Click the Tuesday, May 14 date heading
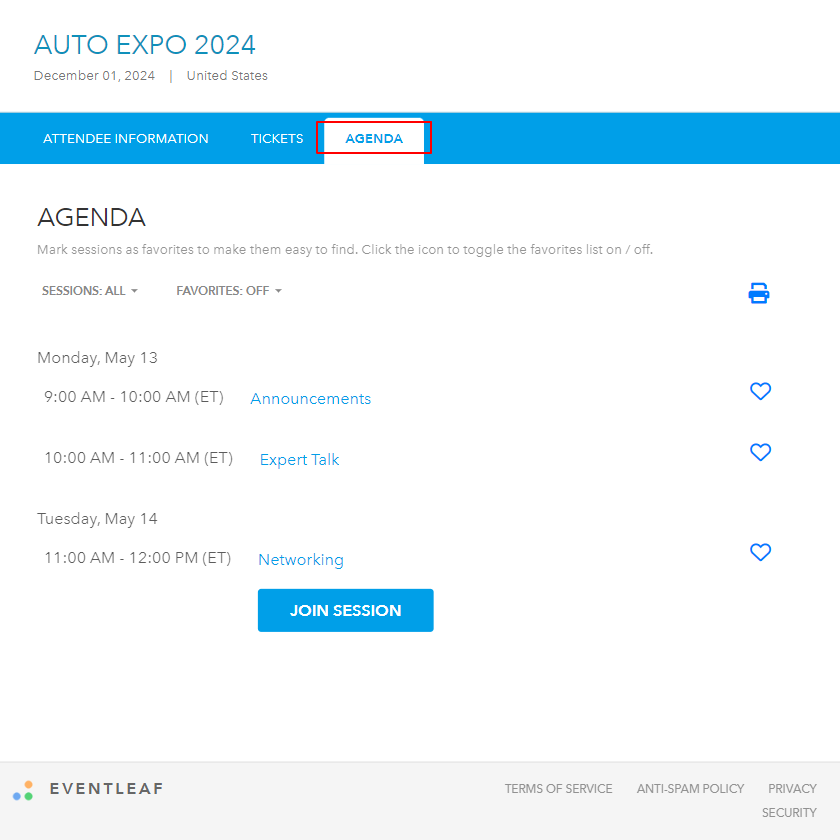This screenshot has height=840, width=840. (x=97, y=519)
